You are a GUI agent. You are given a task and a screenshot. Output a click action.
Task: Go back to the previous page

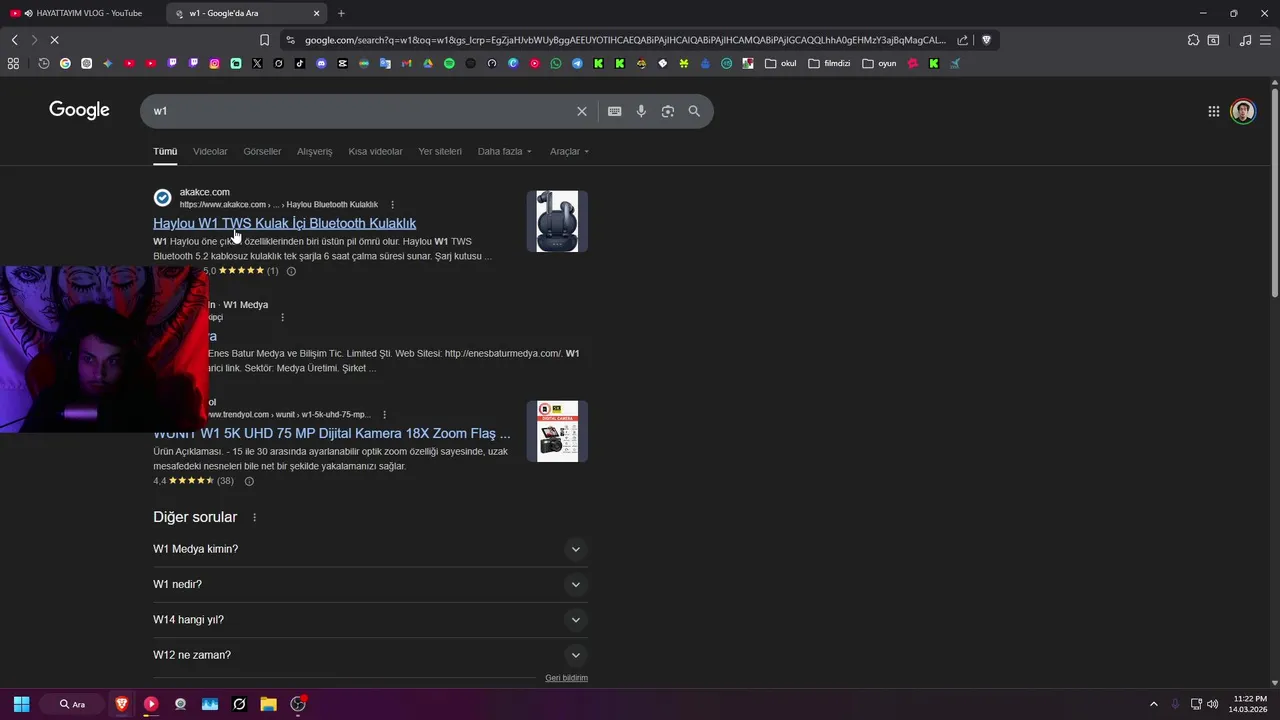coord(14,40)
